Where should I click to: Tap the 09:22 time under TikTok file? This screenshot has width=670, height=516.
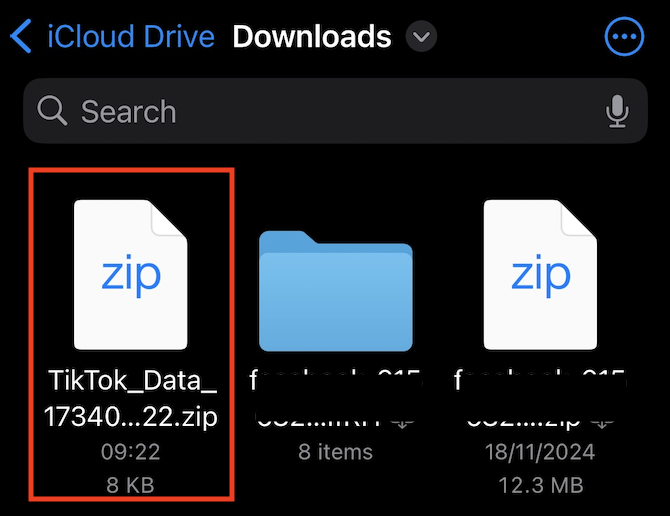tap(131, 451)
